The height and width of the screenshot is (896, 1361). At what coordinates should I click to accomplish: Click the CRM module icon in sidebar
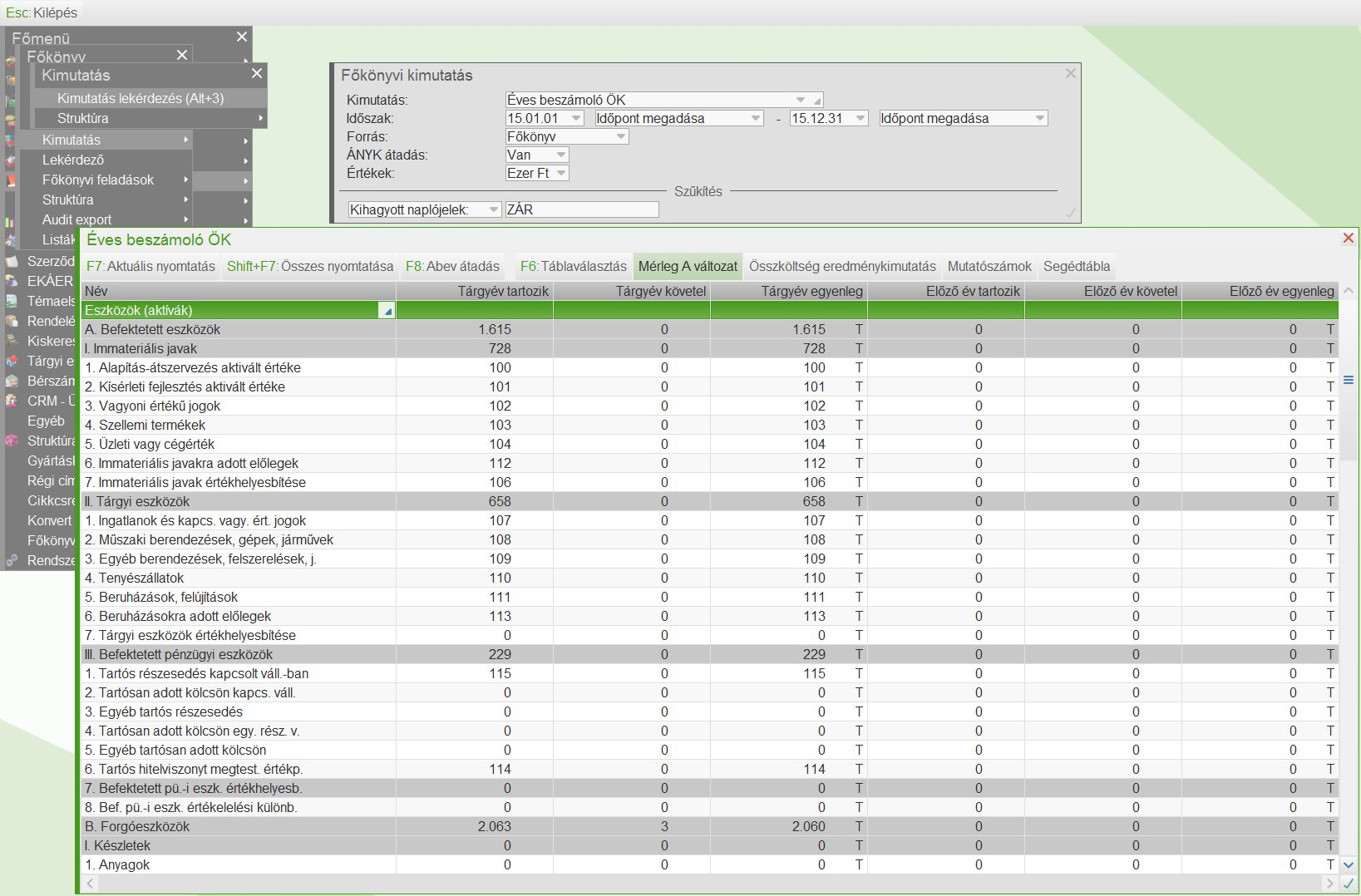[x=12, y=401]
